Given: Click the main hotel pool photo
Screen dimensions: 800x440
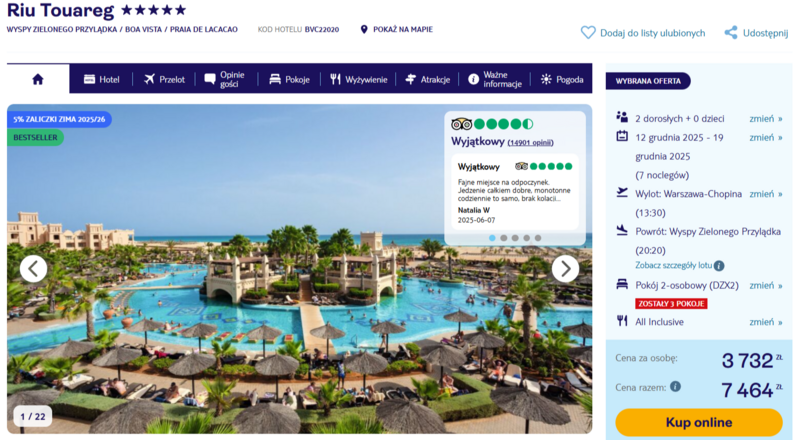Looking at the screenshot, I should (299, 306).
